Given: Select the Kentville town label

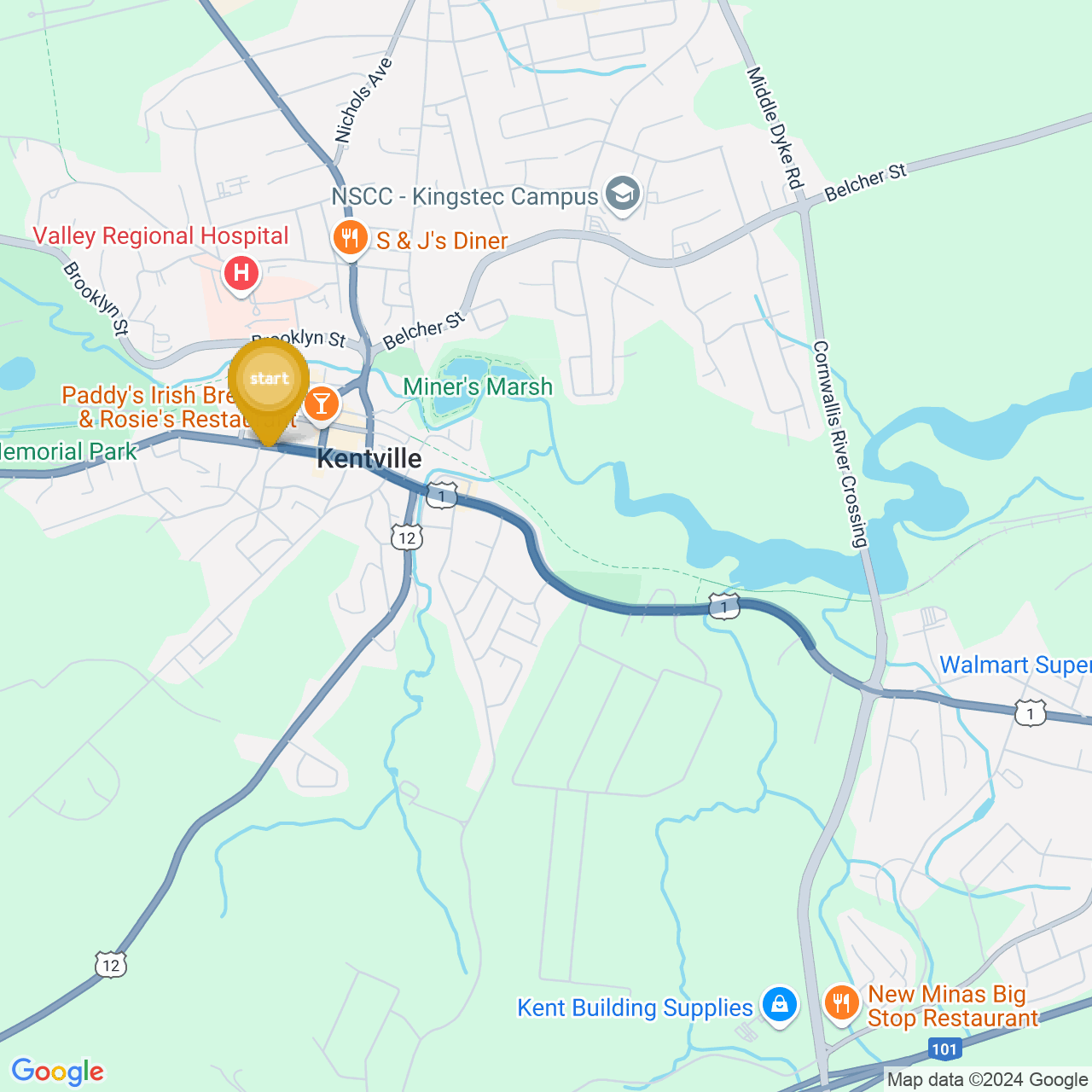Looking at the screenshot, I should click(x=369, y=459).
